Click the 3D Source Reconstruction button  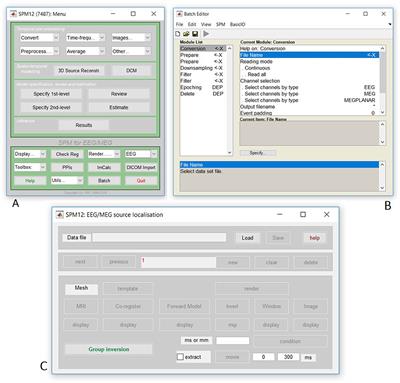[x=79, y=71]
